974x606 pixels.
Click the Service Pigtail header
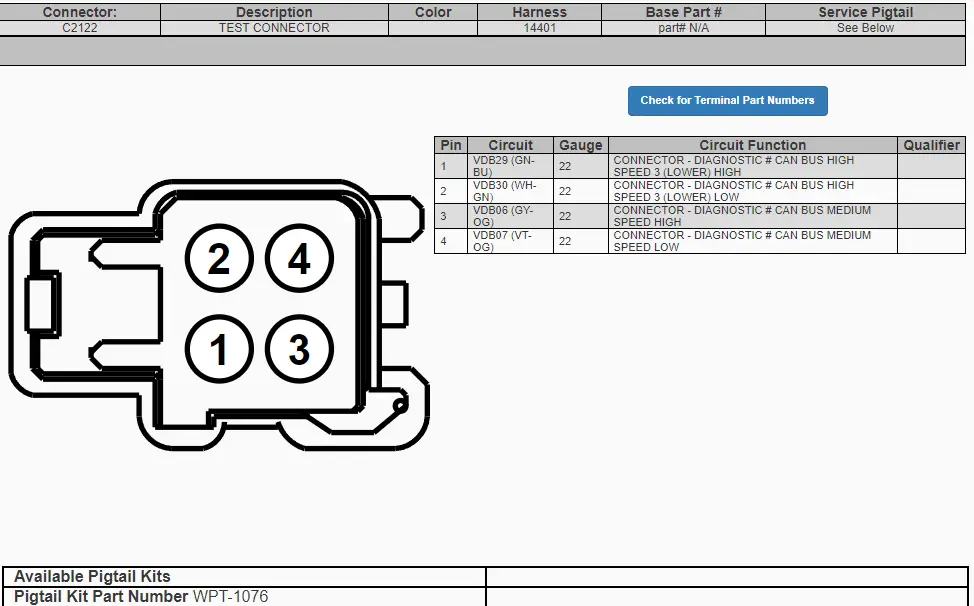tap(865, 12)
